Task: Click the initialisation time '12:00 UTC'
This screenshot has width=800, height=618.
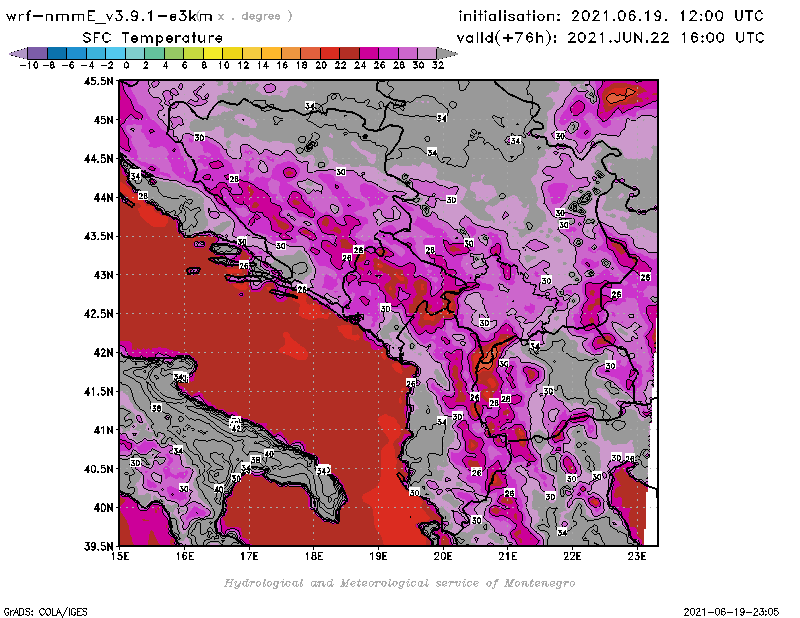Action: (x=721, y=16)
